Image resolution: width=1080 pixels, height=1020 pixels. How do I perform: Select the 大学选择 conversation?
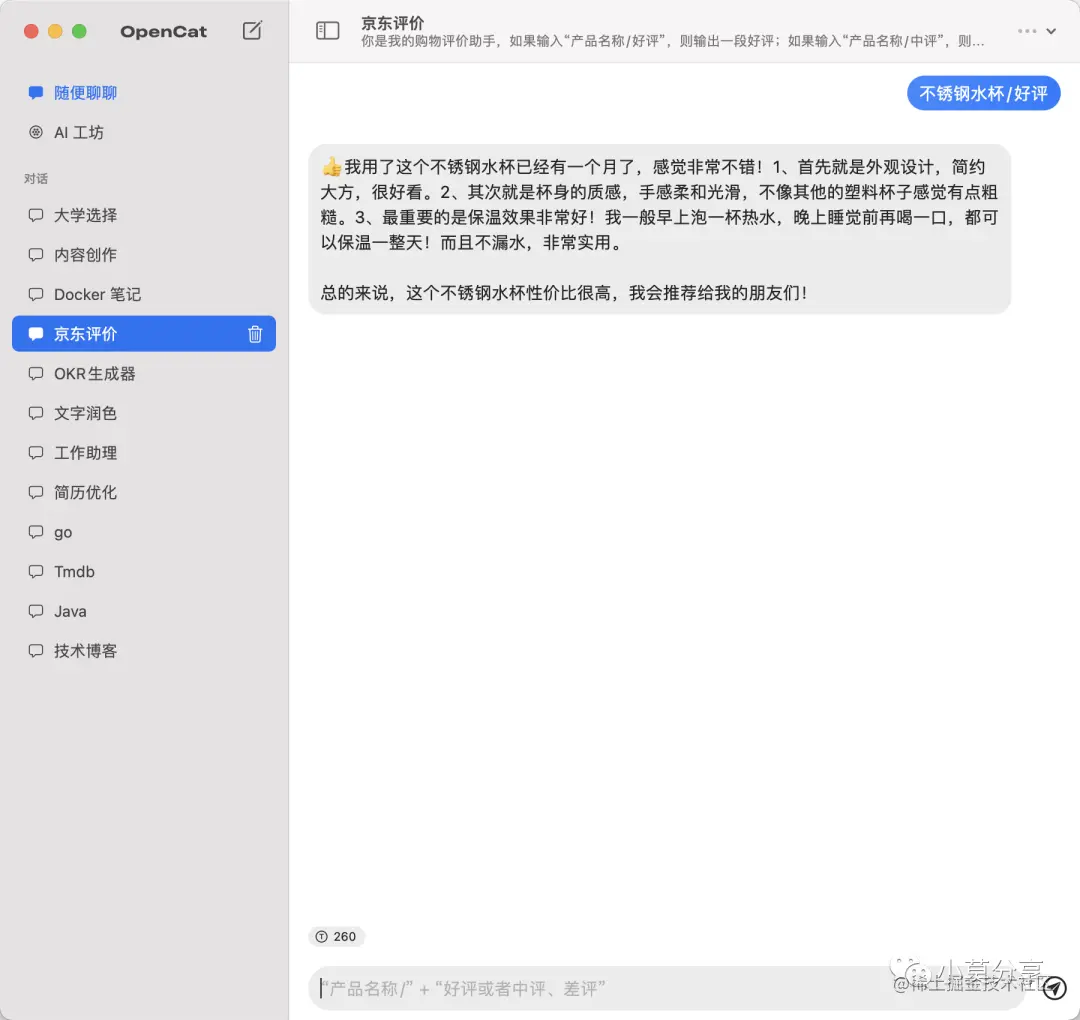coord(144,215)
